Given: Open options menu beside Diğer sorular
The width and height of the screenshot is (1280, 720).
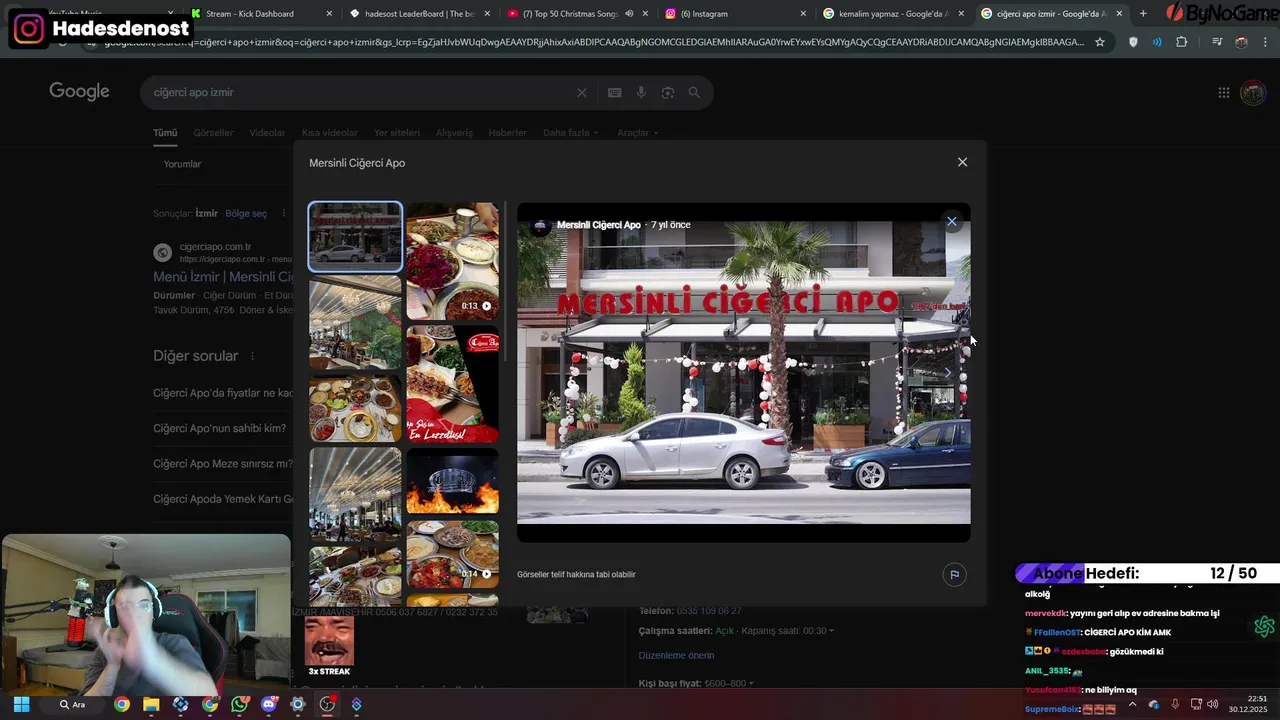Looking at the screenshot, I should (x=253, y=356).
